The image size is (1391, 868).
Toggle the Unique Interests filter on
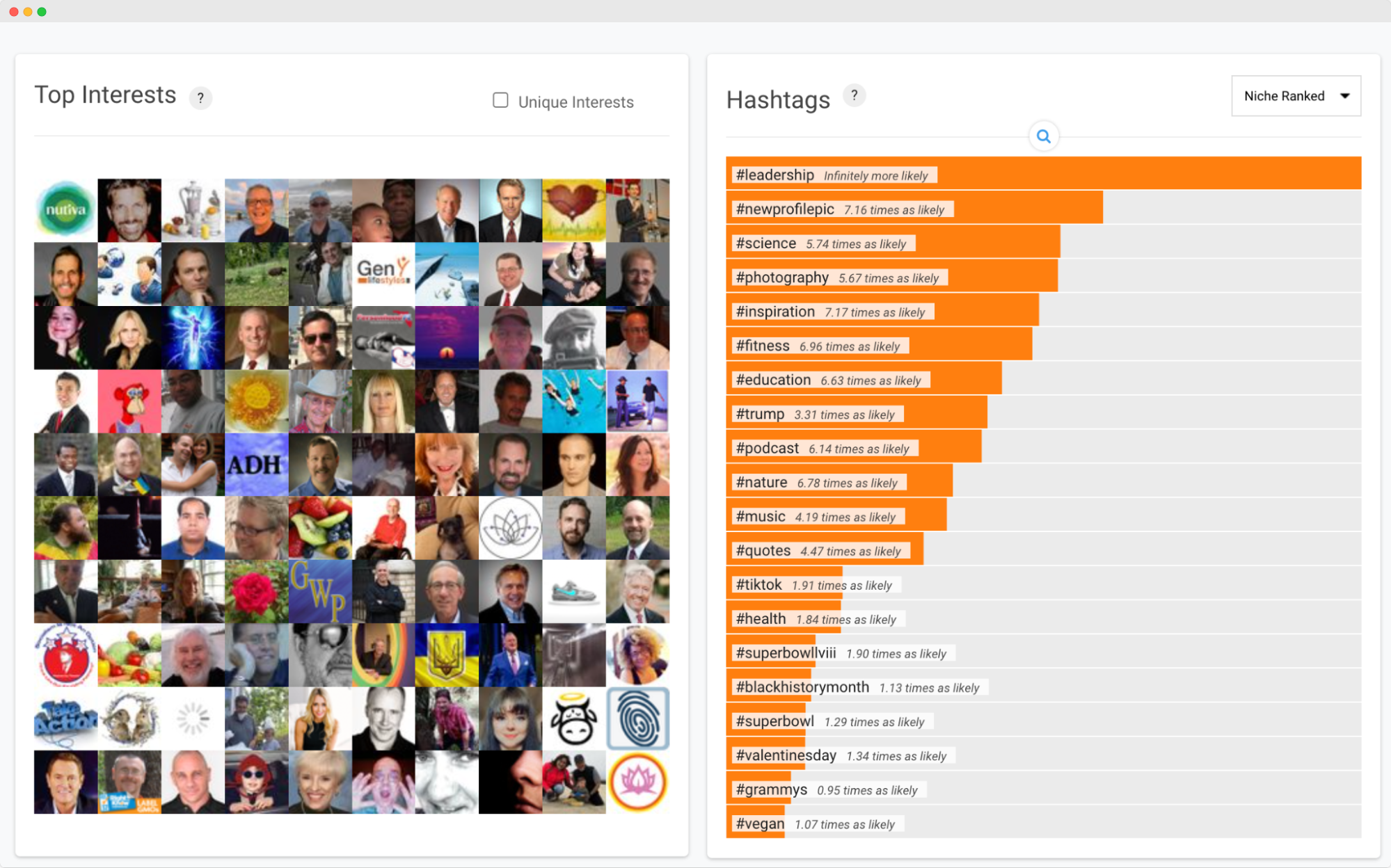coord(499,100)
